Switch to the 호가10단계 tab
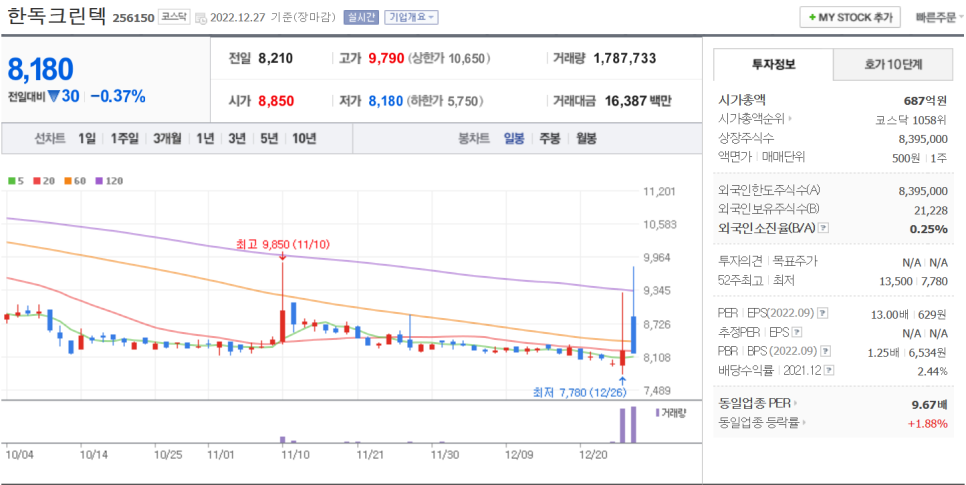966x485 pixels. 893,64
